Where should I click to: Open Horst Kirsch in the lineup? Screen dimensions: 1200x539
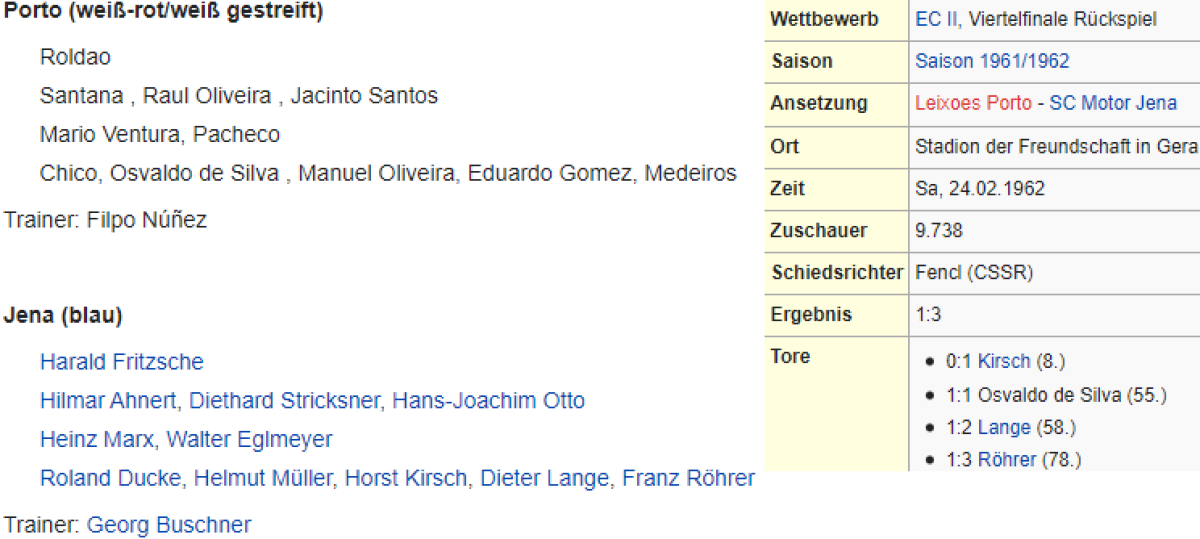click(x=405, y=478)
